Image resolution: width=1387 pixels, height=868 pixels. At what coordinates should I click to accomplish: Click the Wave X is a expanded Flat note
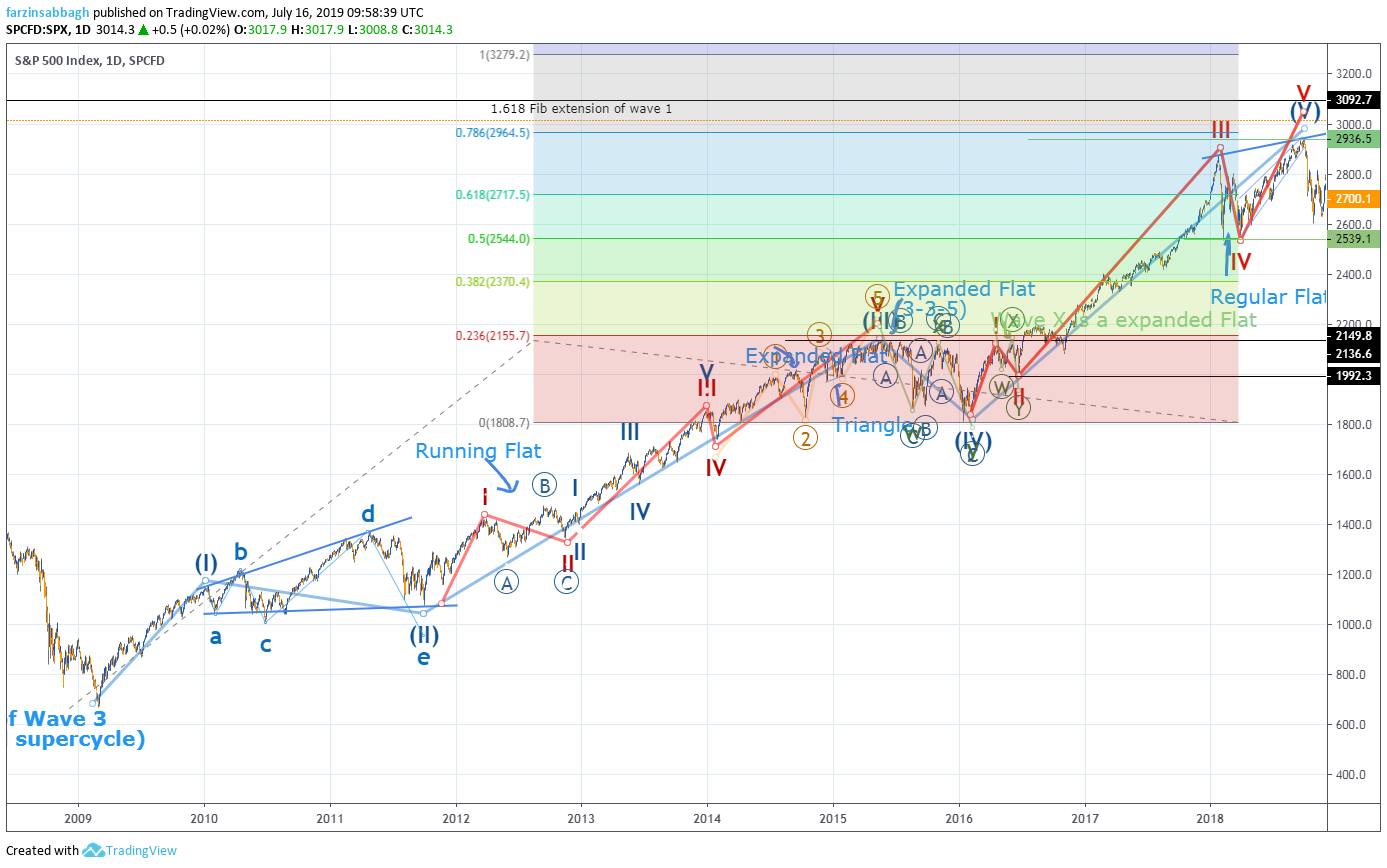[1123, 320]
